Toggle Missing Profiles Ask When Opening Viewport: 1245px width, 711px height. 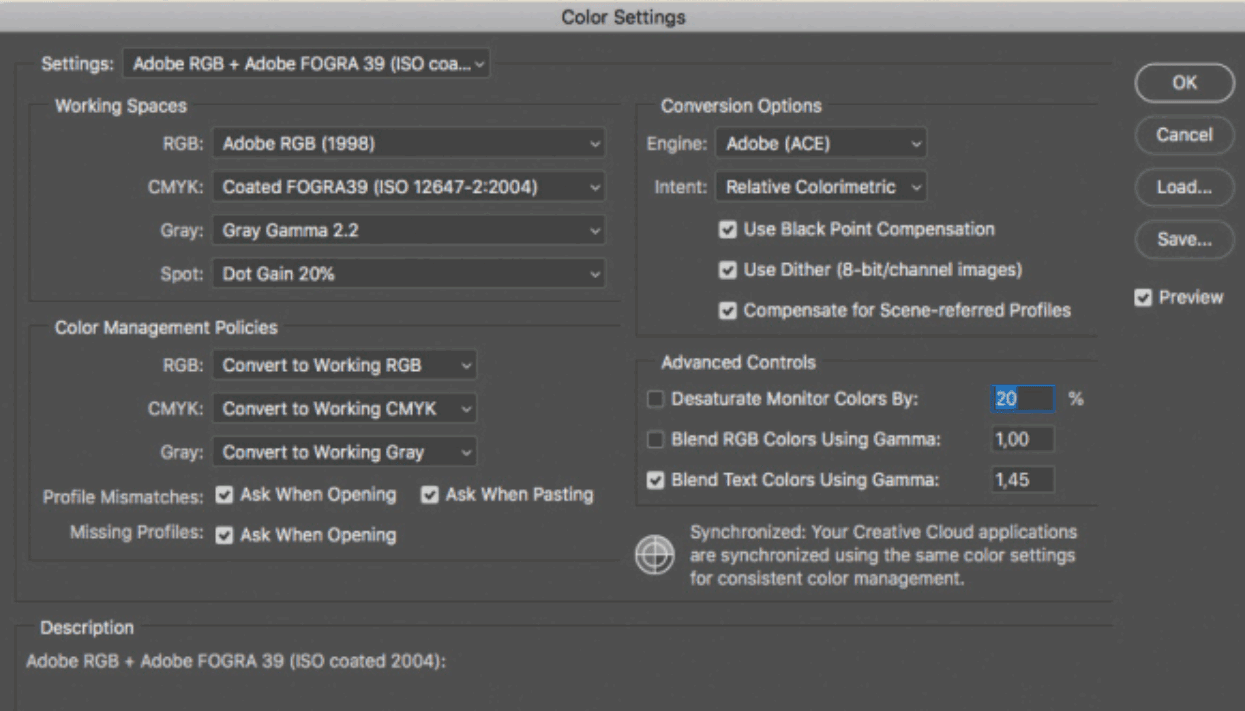[225, 535]
